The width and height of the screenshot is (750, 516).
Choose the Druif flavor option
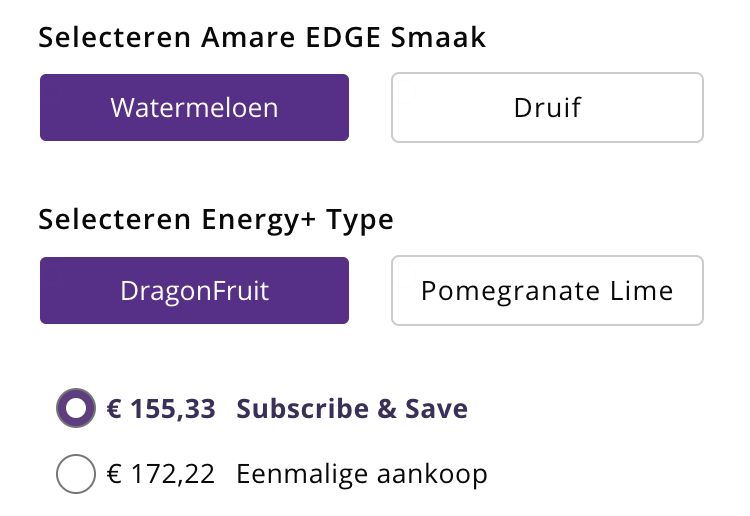point(547,107)
